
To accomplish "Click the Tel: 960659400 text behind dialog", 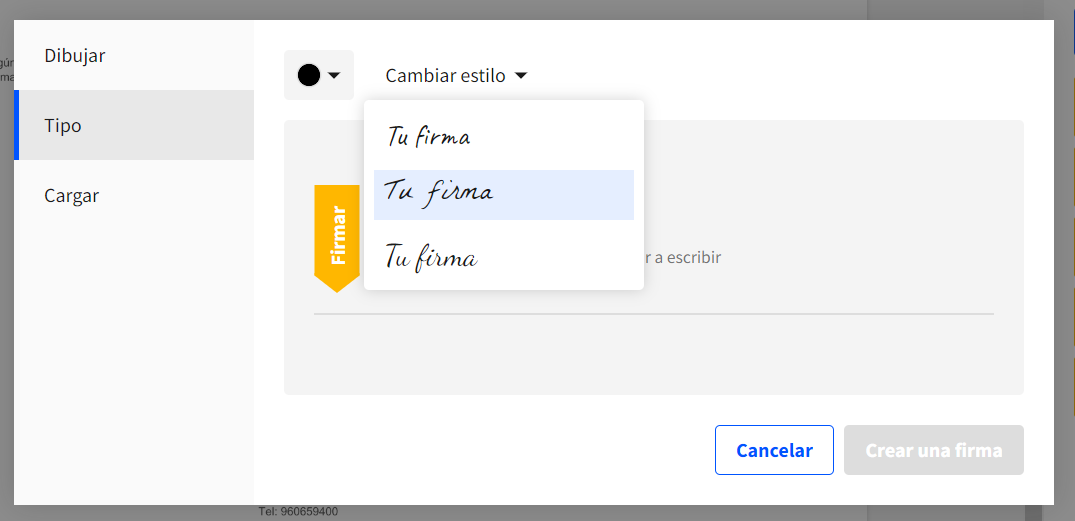I will click(298, 512).
